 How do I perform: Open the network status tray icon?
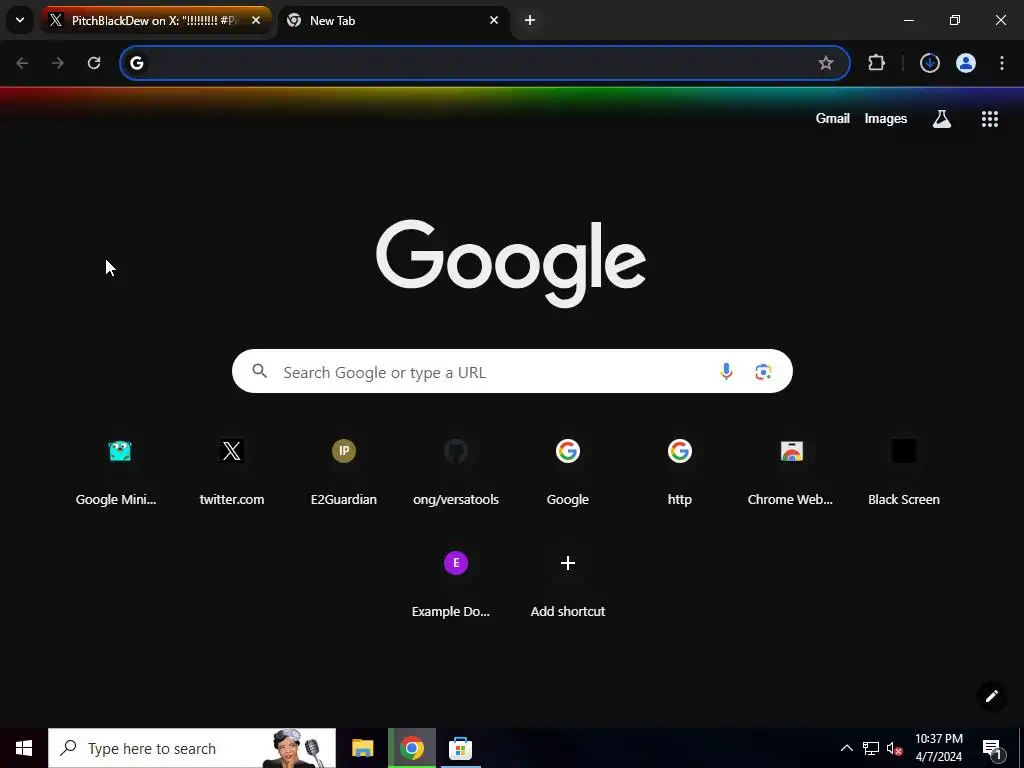point(871,748)
